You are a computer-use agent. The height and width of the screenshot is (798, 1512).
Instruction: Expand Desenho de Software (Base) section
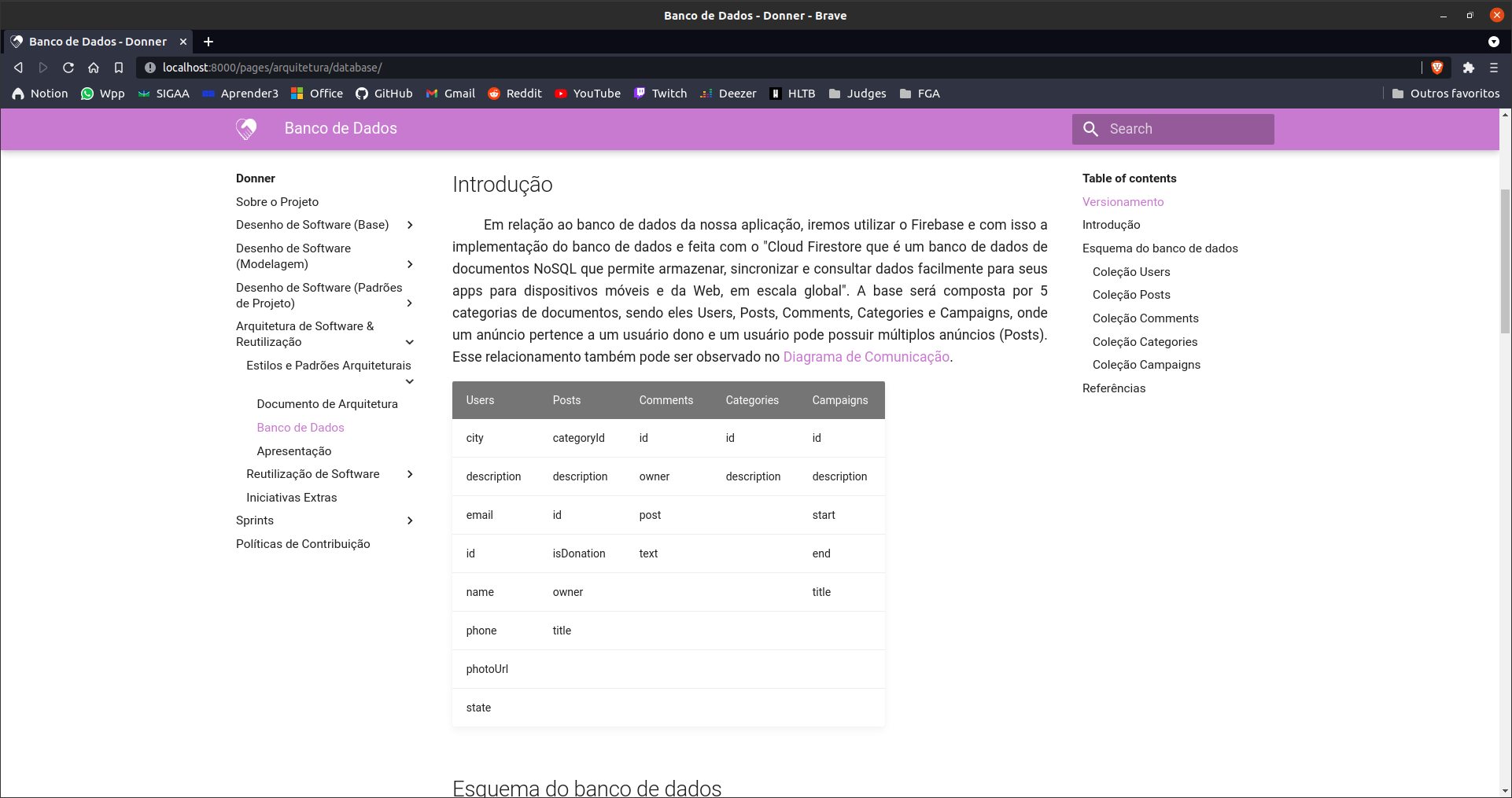tap(410, 225)
